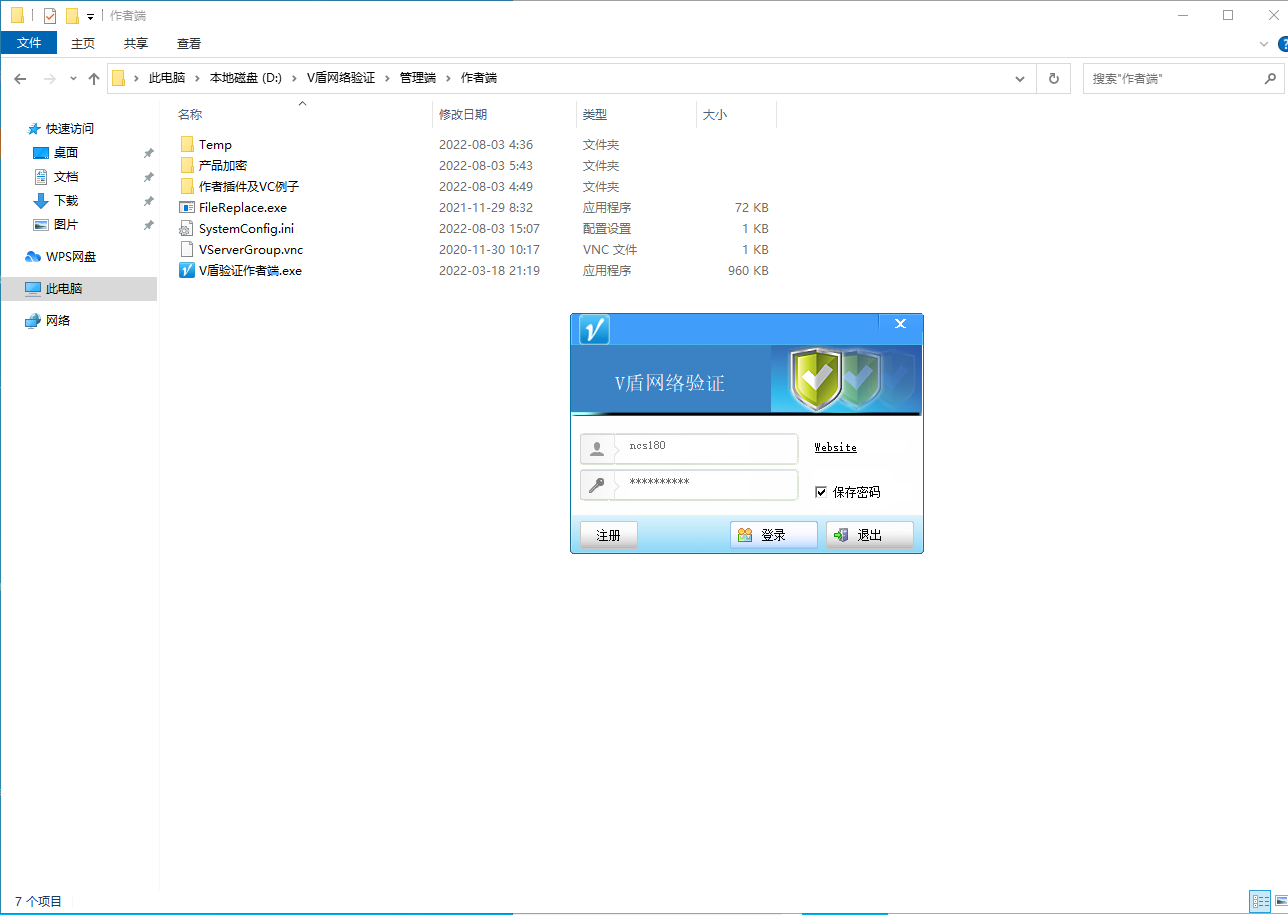Screen dimensions: 1288x915
Task: Click VNC 文件 type cell
Action: click(610, 250)
